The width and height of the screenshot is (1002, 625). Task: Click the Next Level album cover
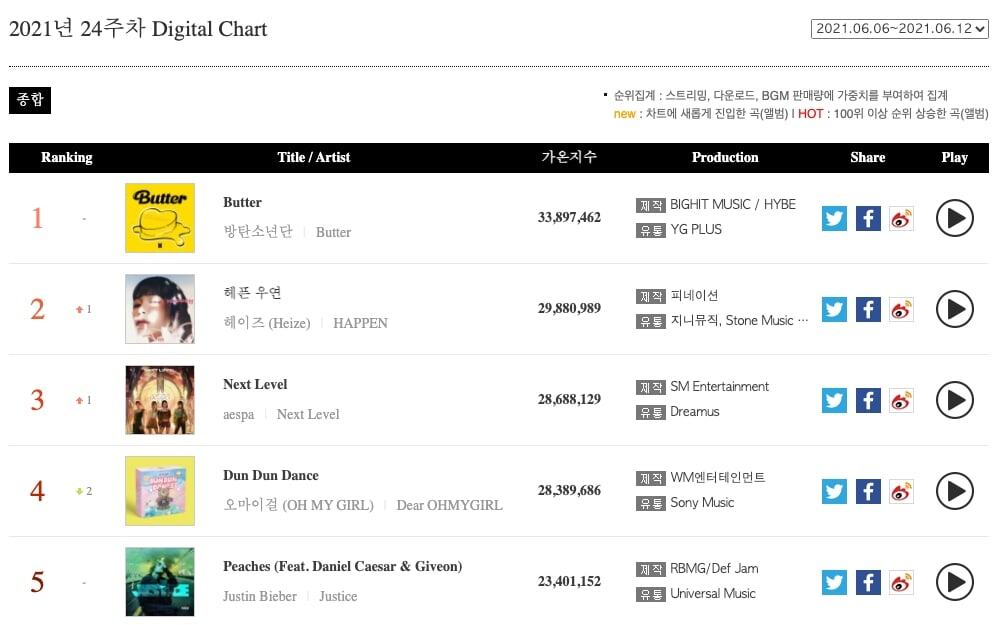coord(160,400)
